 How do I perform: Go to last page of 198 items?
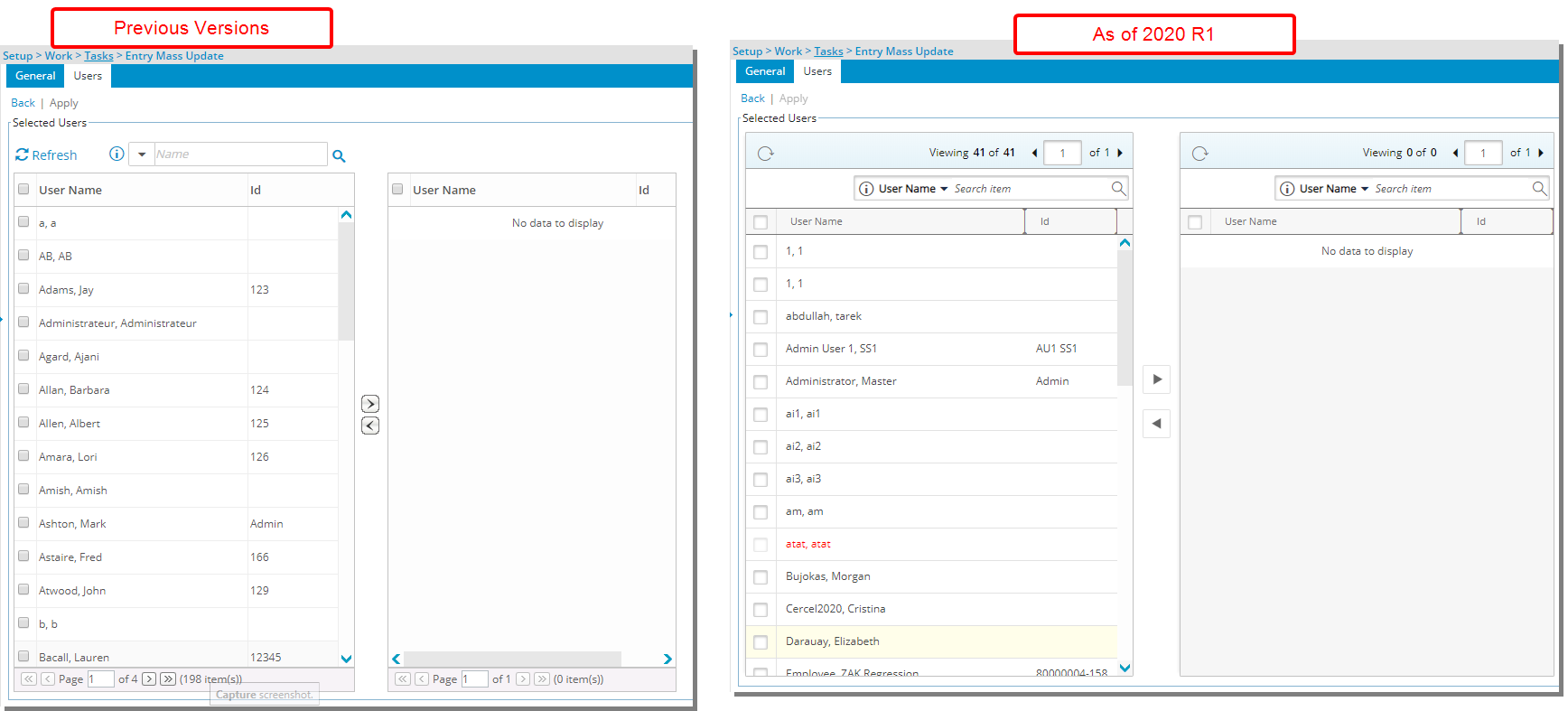tap(168, 678)
